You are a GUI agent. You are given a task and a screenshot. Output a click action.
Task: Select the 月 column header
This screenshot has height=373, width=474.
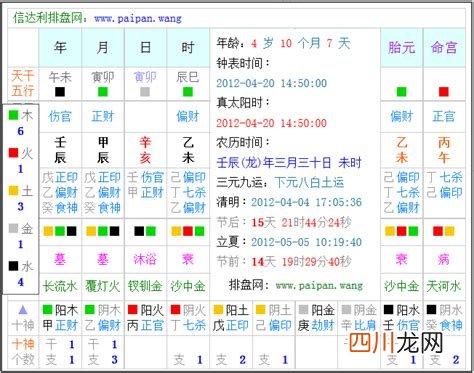pyautogui.click(x=103, y=48)
